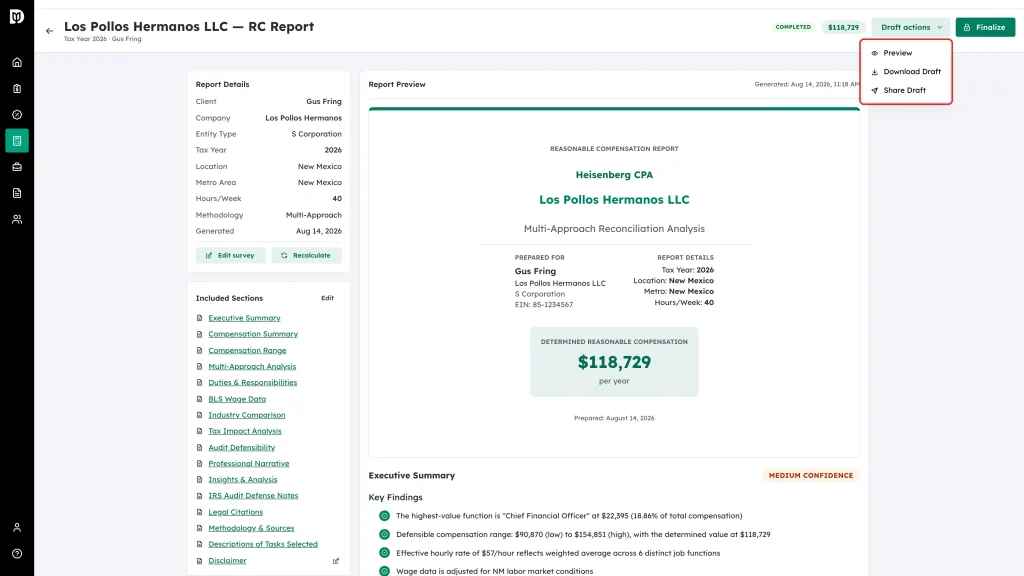Click the Finalize button
The image size is (1024, 576).
pyautogui.click(x=985, y=27)
